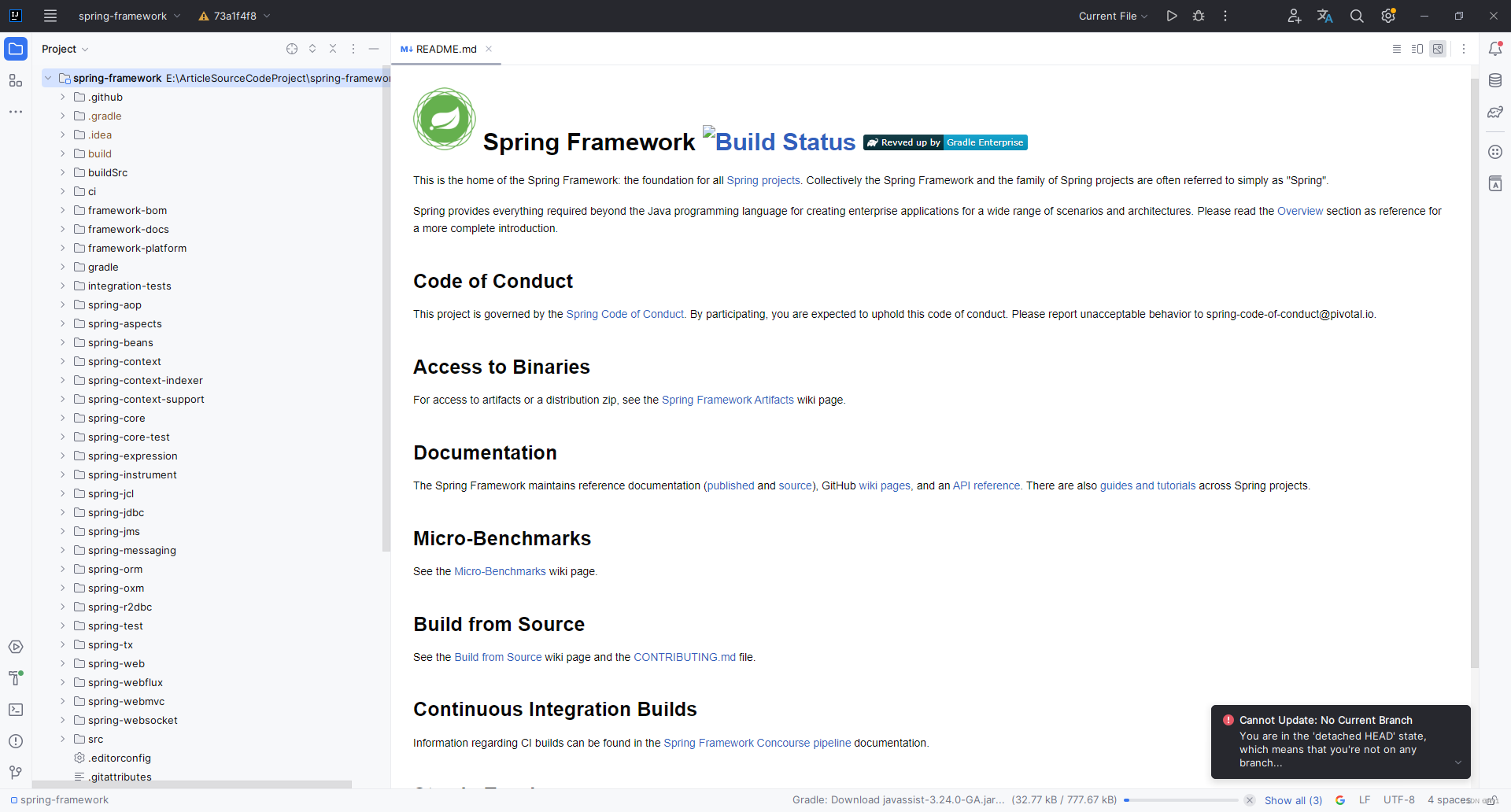1511x812 pixels.
Task: Open Search Everywhere magnifier
Action: 1357,16
